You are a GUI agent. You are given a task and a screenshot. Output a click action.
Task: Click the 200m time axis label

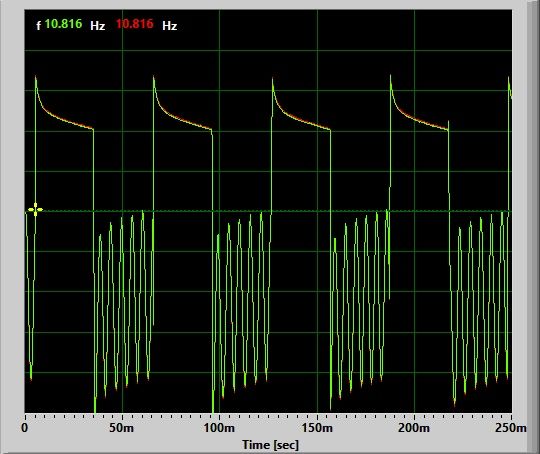tap(414, 428)
